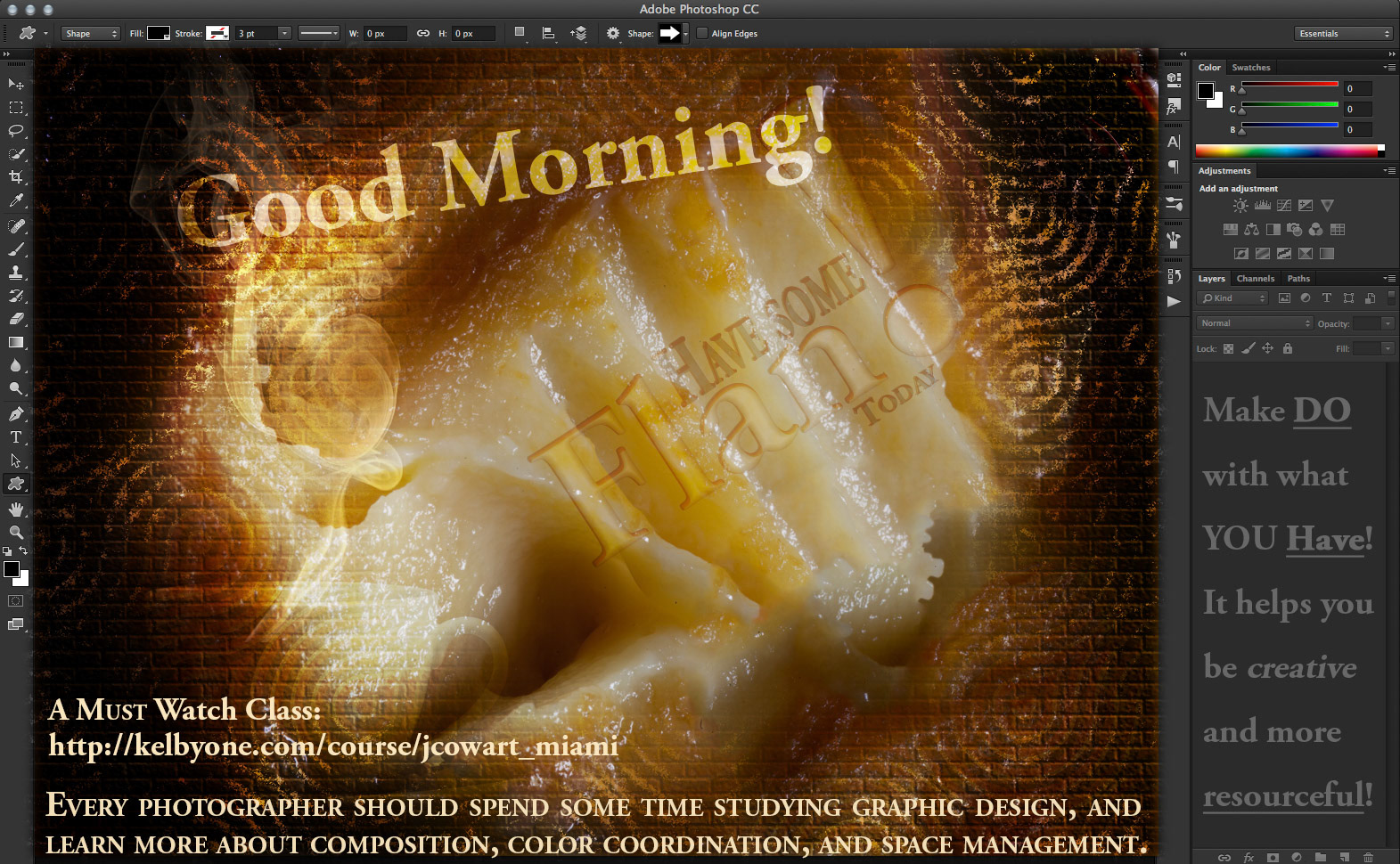
Task: Switch to the Swatches tab
Action: 1251,68
